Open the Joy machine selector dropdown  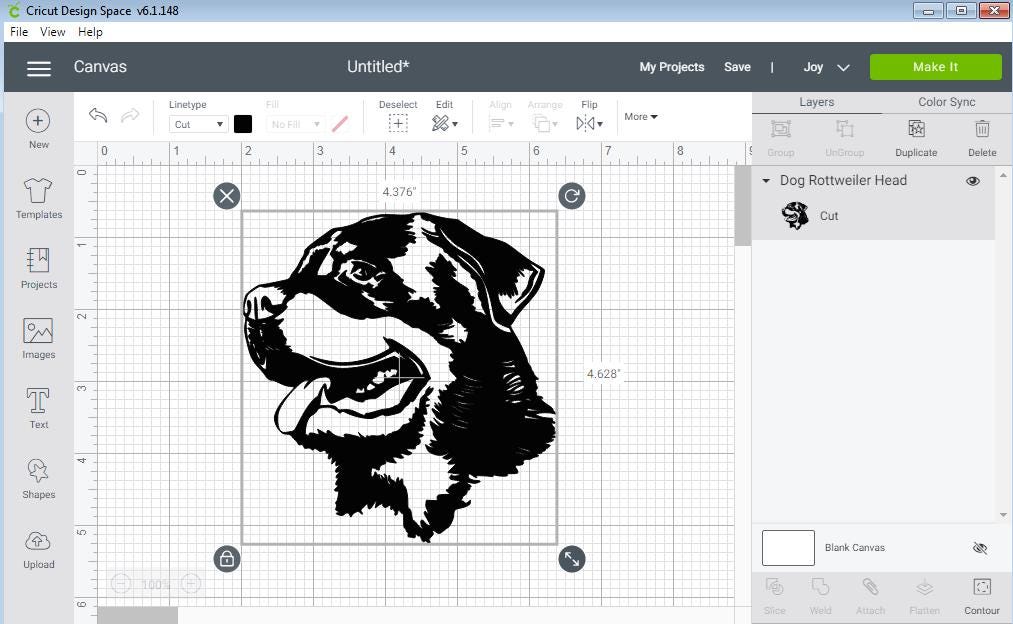pyautogui.click(x=826, y=67)
